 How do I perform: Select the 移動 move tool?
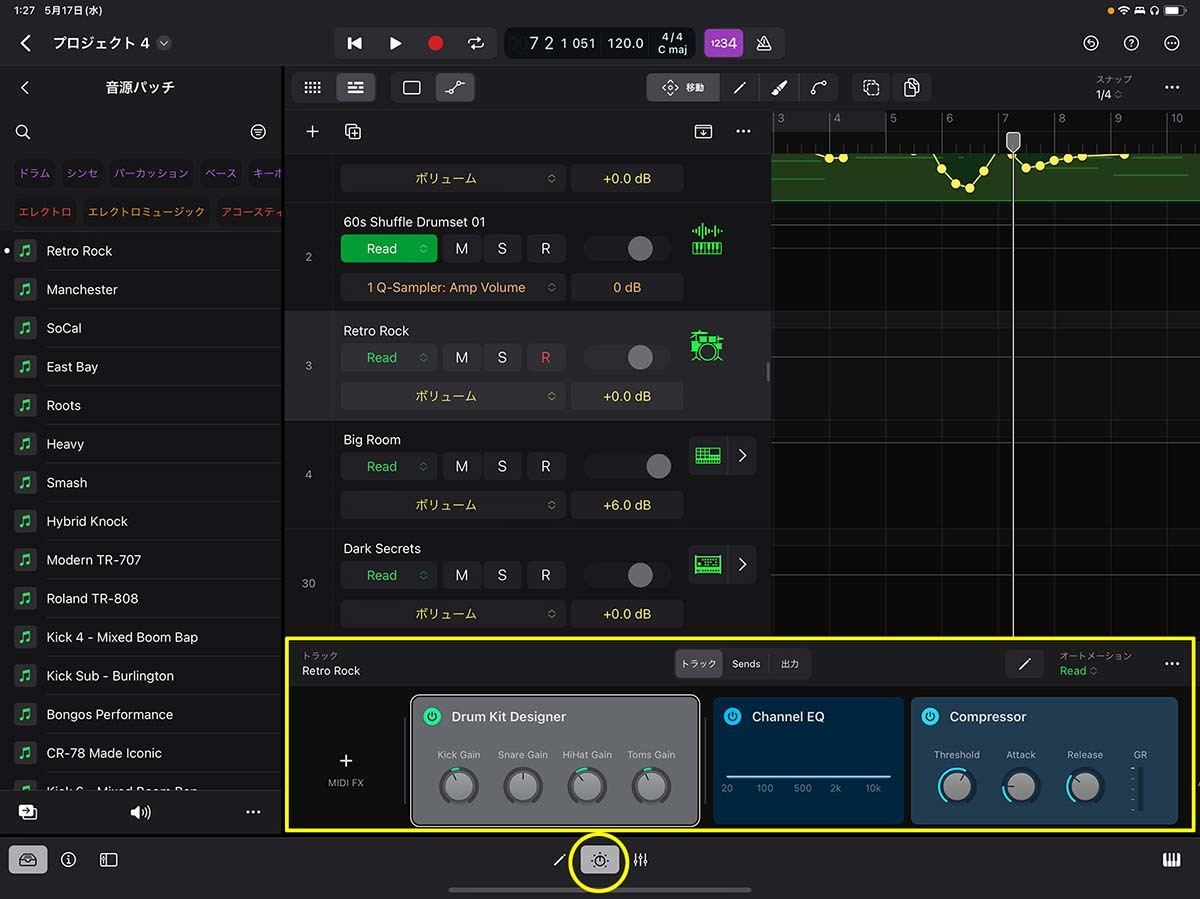(x=682, y=88)
